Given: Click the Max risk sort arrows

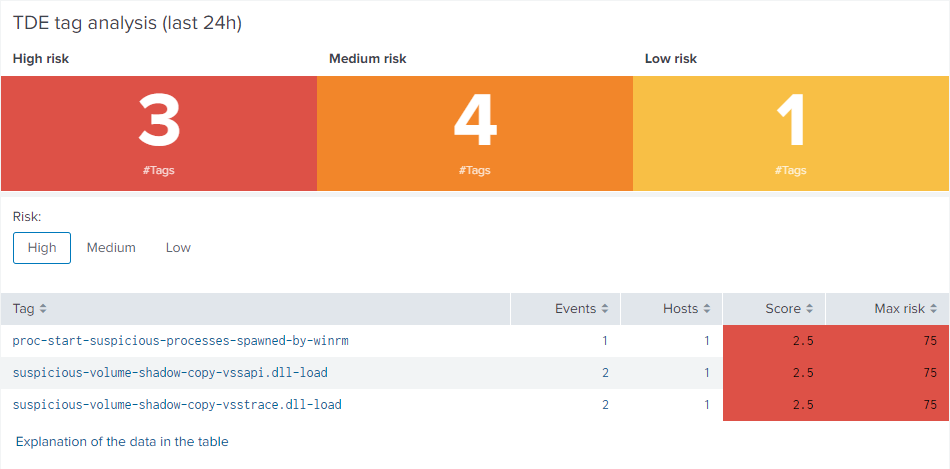Looking at the screenshot, I should 934,309.
